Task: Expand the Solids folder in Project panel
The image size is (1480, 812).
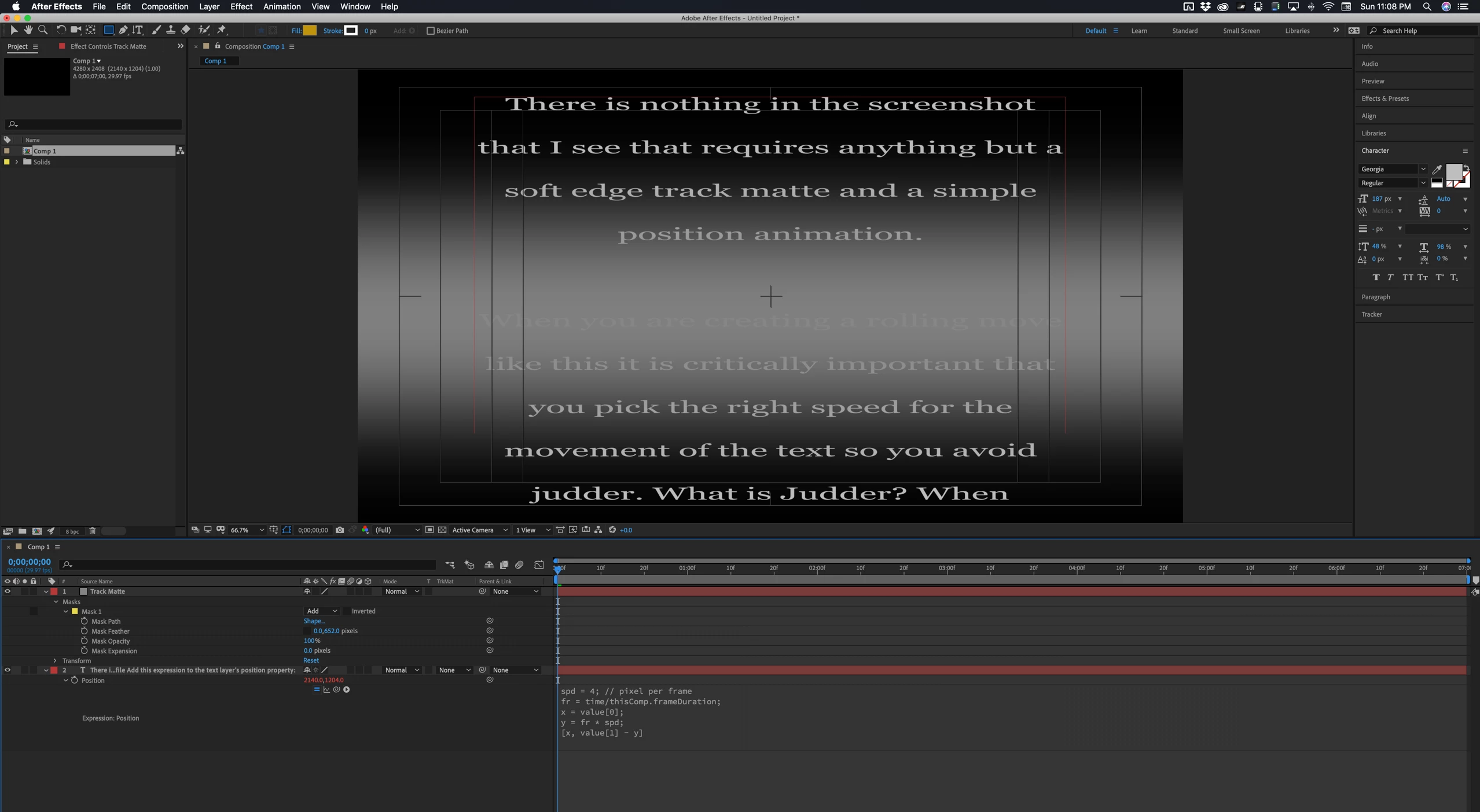Action: (x=17, y=162)
